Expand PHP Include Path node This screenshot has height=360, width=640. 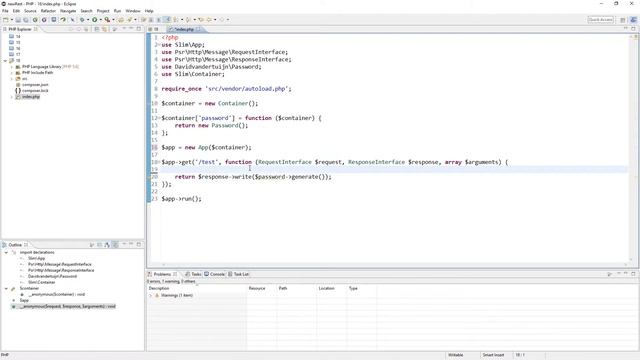coord(11,73)
